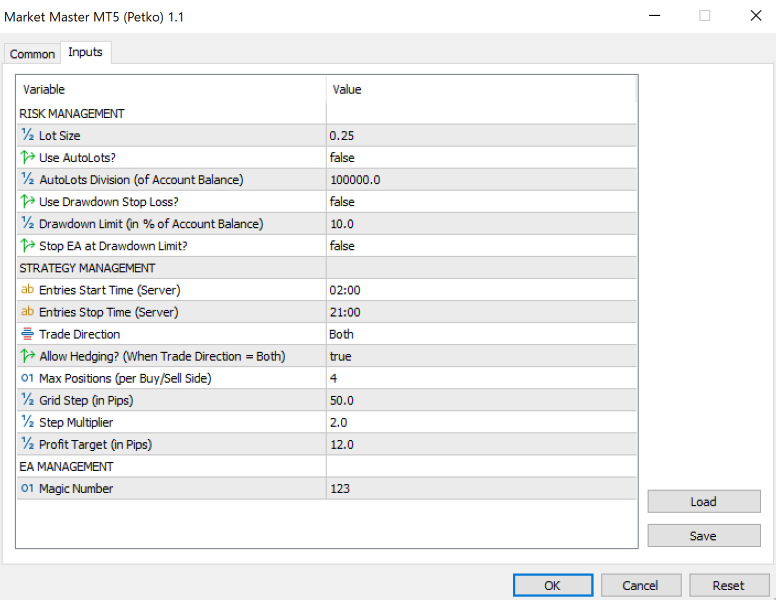Click the Use AutoLots boolean icon
776x600 pixels.
(x=27, y=158)
